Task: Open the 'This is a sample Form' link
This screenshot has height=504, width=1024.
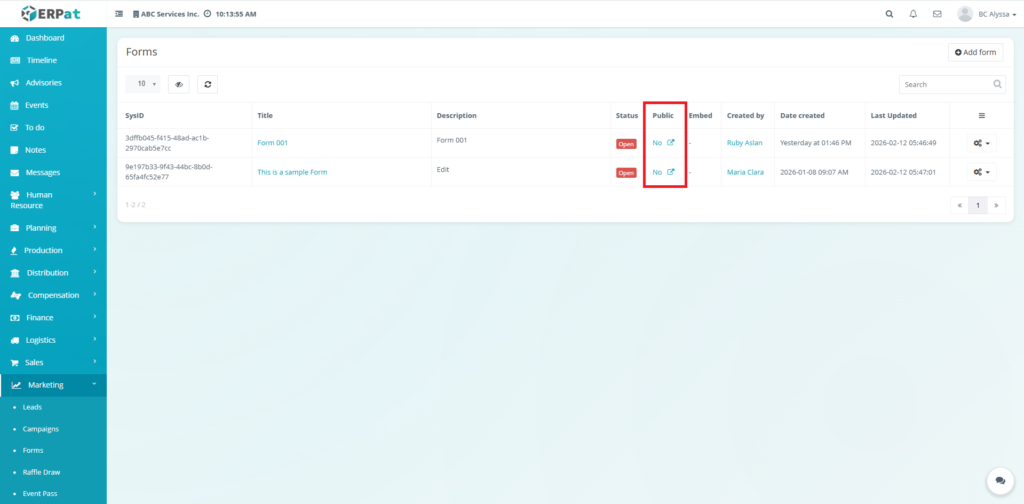Action: [292, 172]
